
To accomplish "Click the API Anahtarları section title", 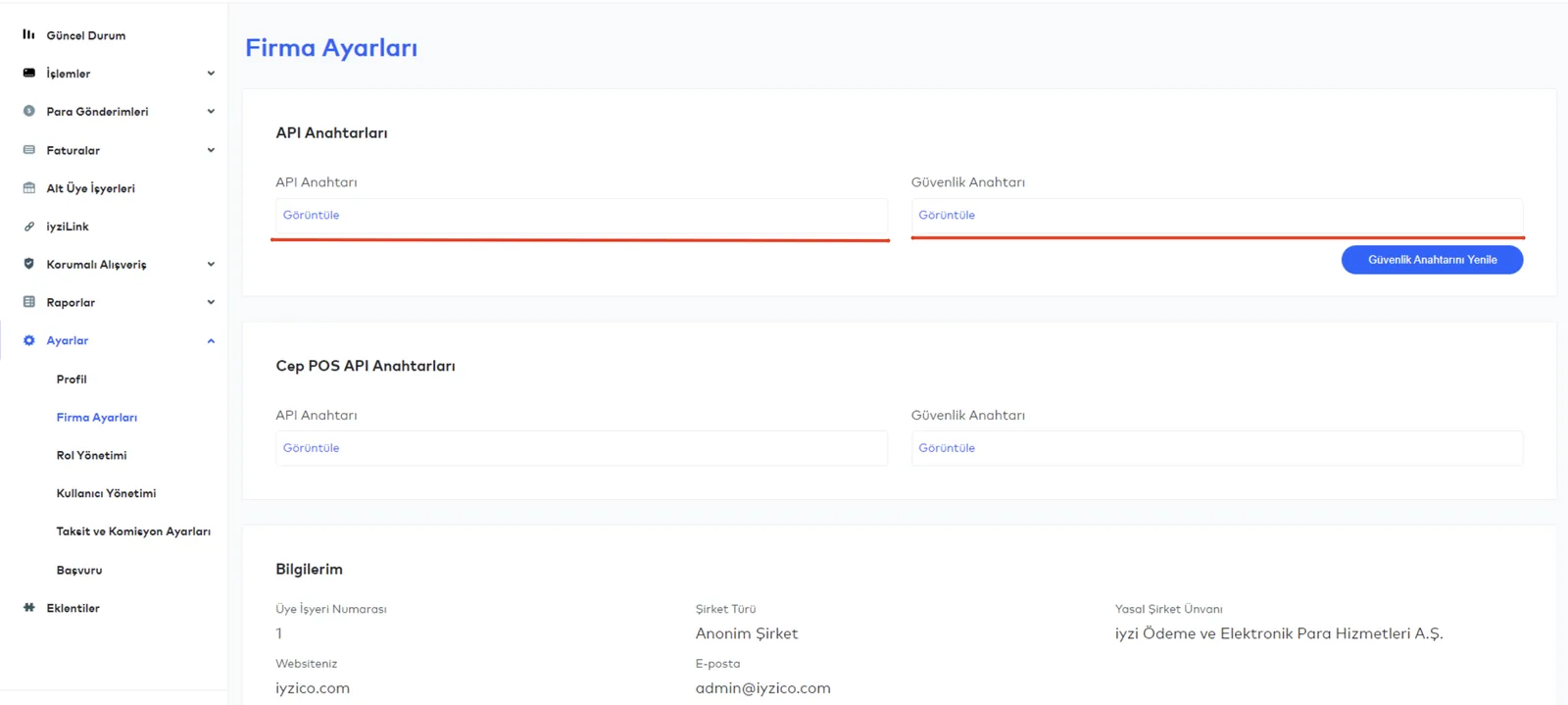I will tap(331, 132).
